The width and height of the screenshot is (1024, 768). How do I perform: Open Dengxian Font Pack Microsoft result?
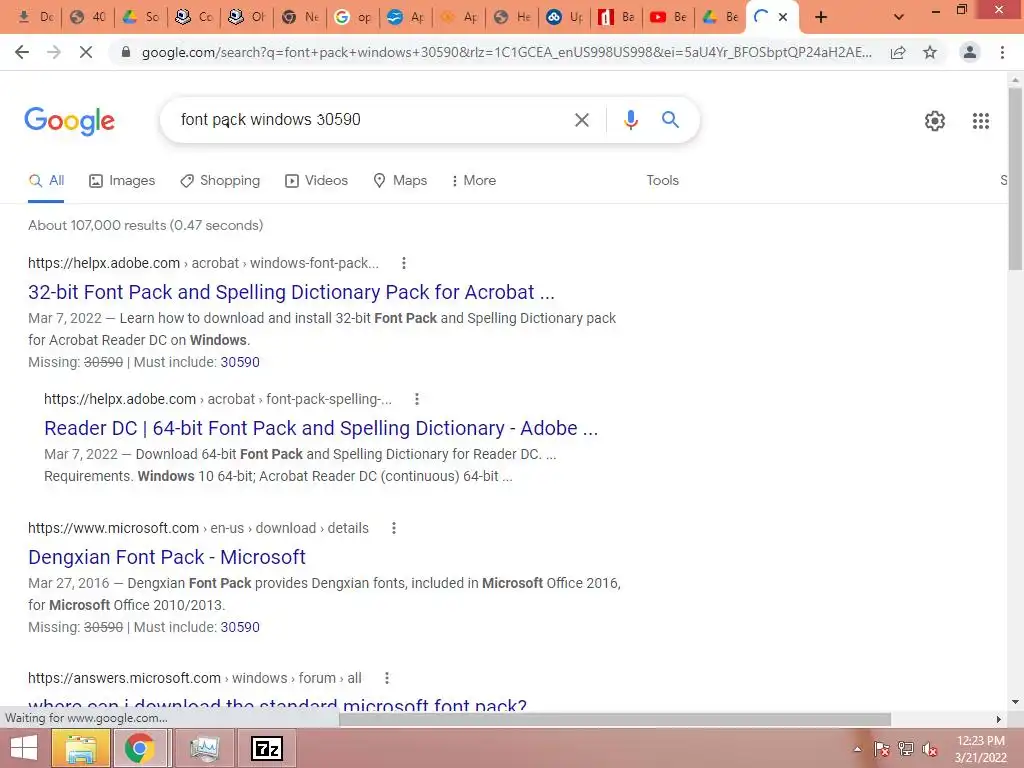[167, 557]
